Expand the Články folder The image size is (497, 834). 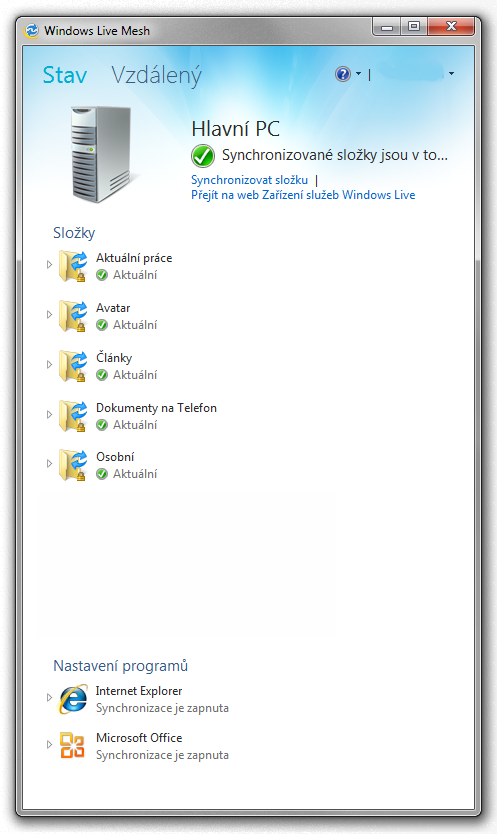click(49, 364)
